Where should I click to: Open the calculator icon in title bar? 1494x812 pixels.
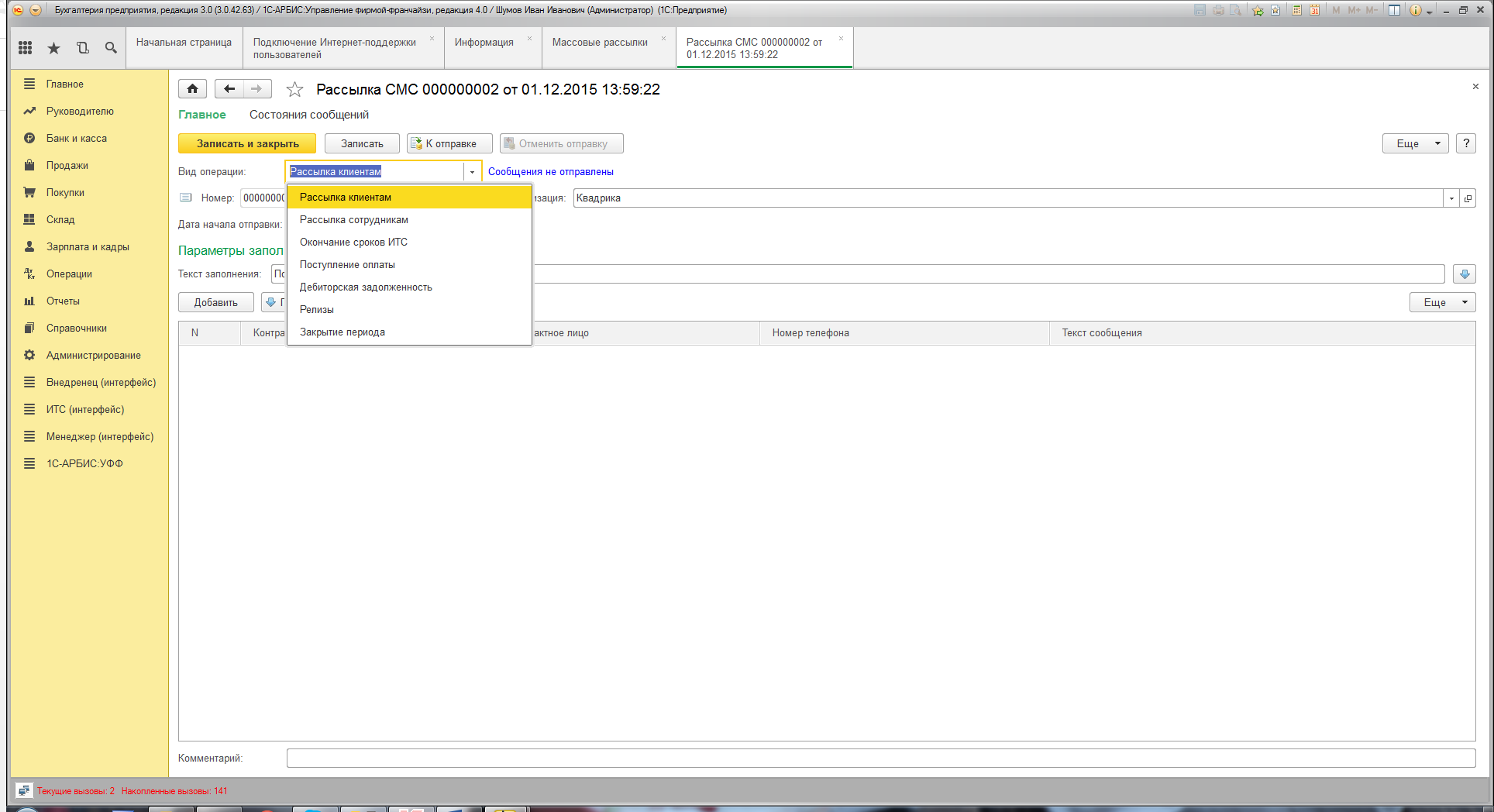1296,10
